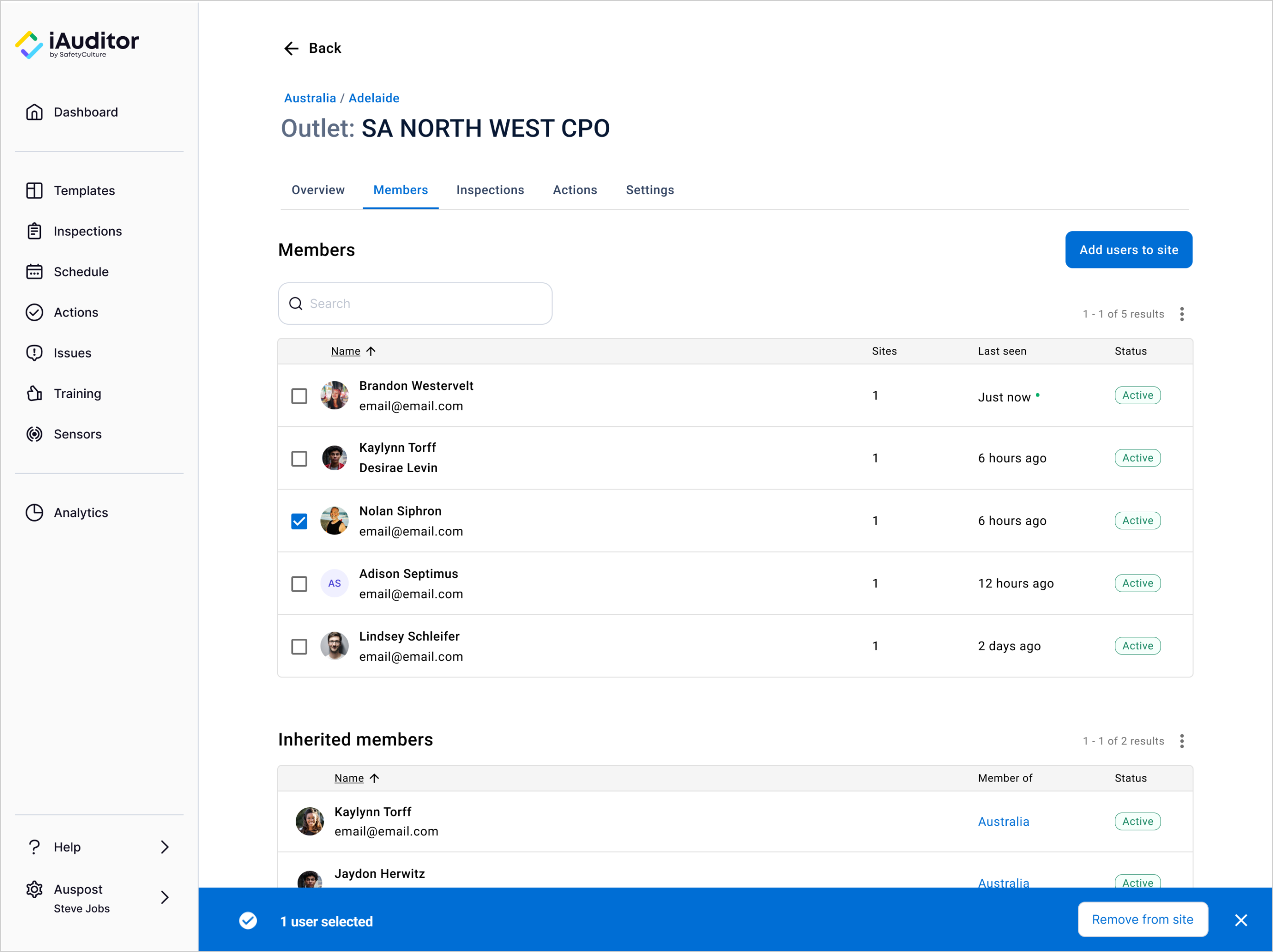Click the iAuditor logo
Viewport: 1273px width, 952px height.
[x=77, y=44]
